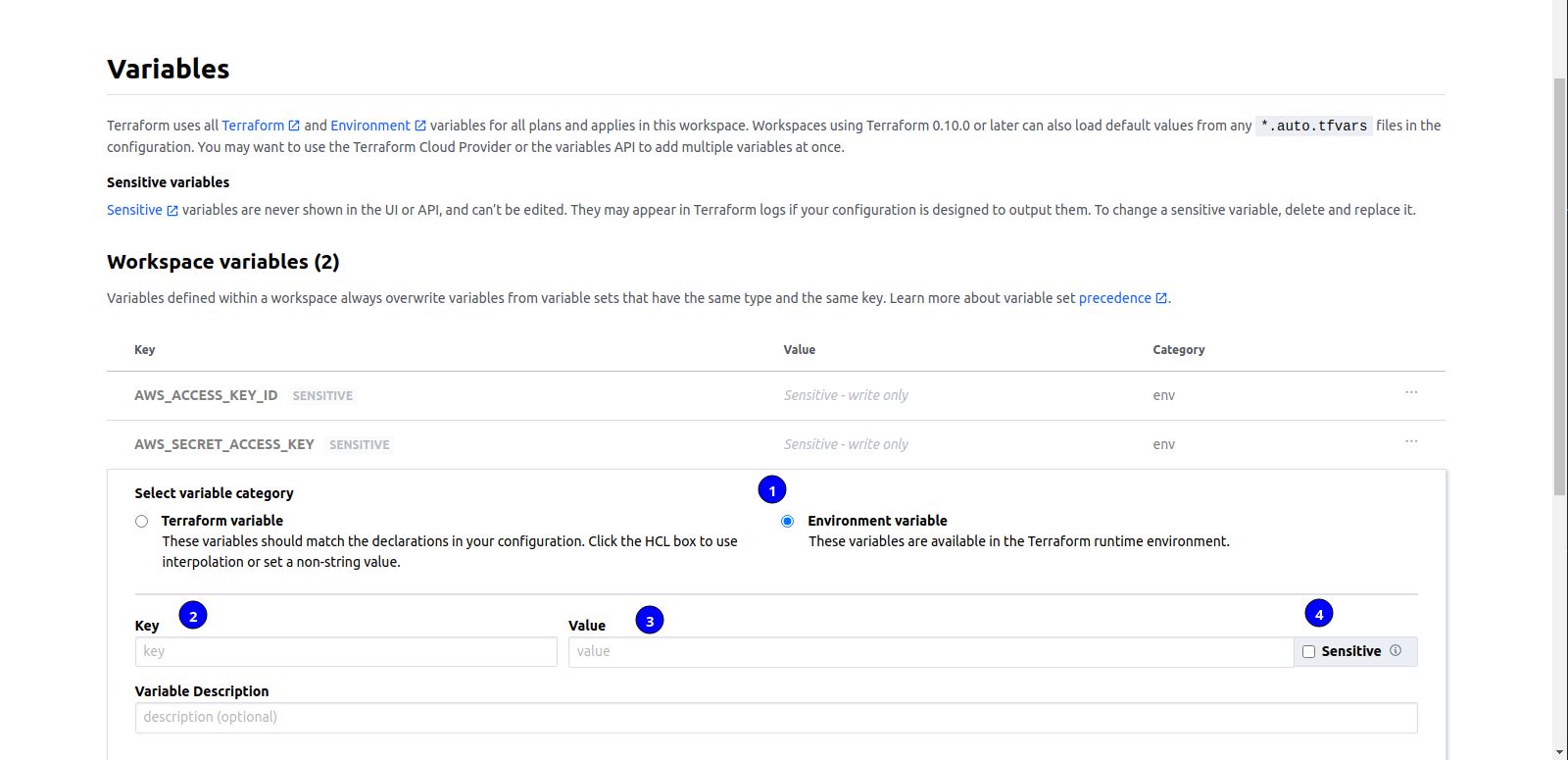Click Sensitive - write only value for AWS_SECRET_ACCESS_KEY
Screen dimensions: 1568x760
[846, 444]
